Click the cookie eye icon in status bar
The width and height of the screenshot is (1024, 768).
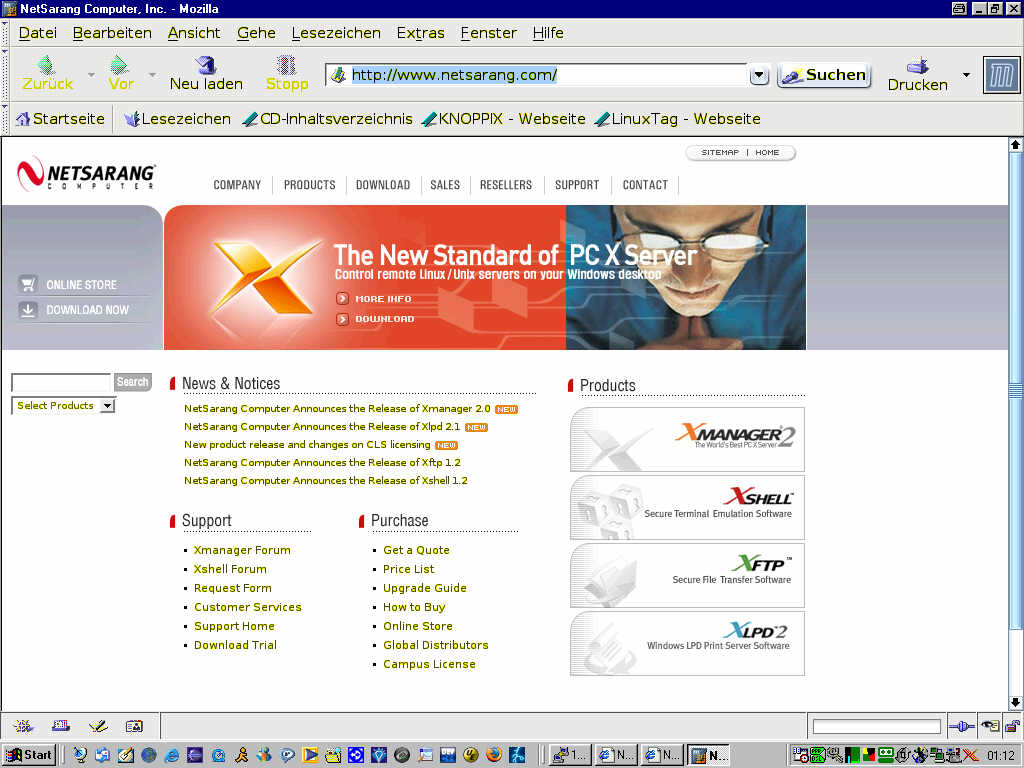click(991, 726)
